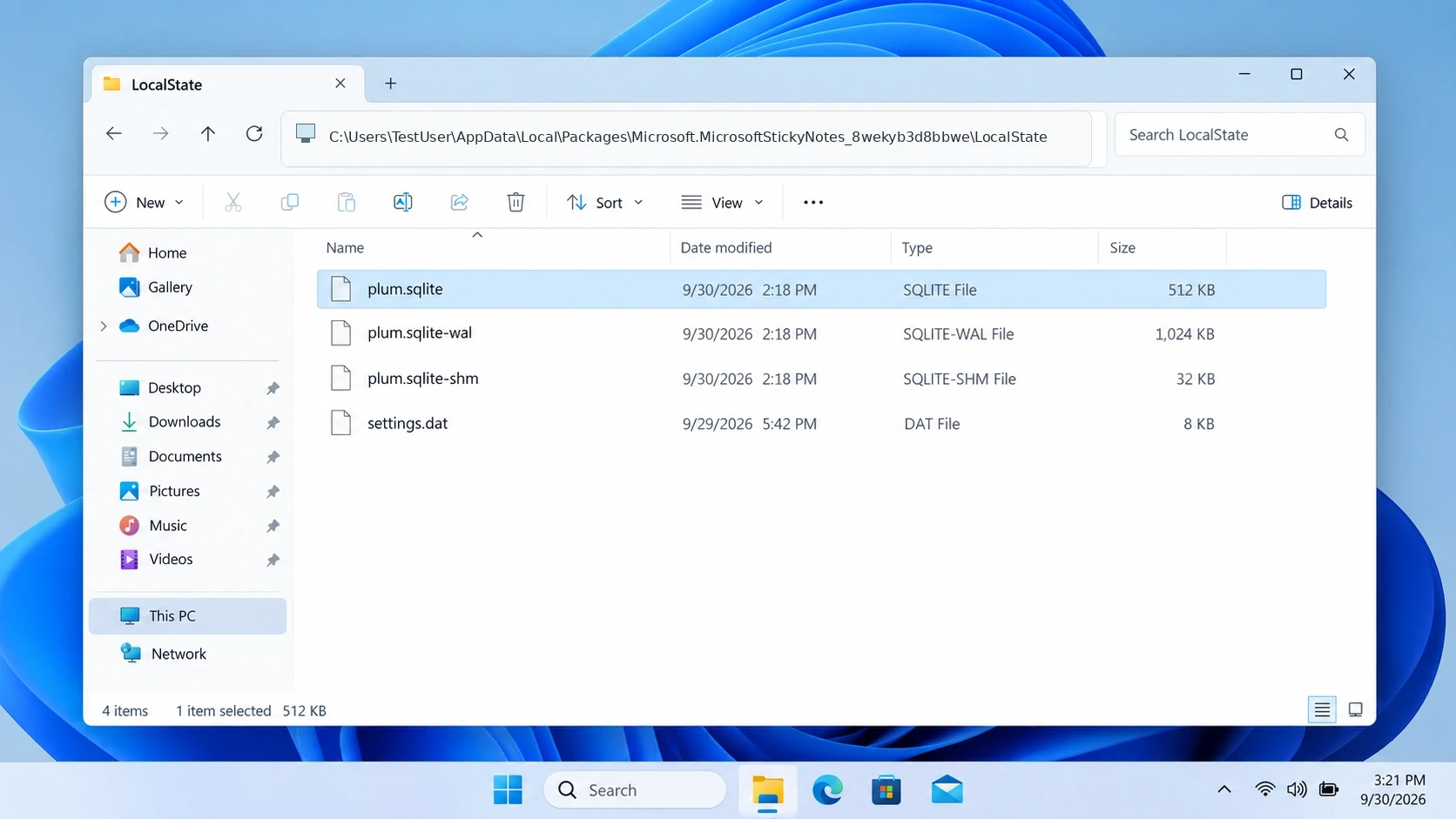The image size is (1456, 819).
Task: Open the View options dropdown
Action: pos(723,203)
